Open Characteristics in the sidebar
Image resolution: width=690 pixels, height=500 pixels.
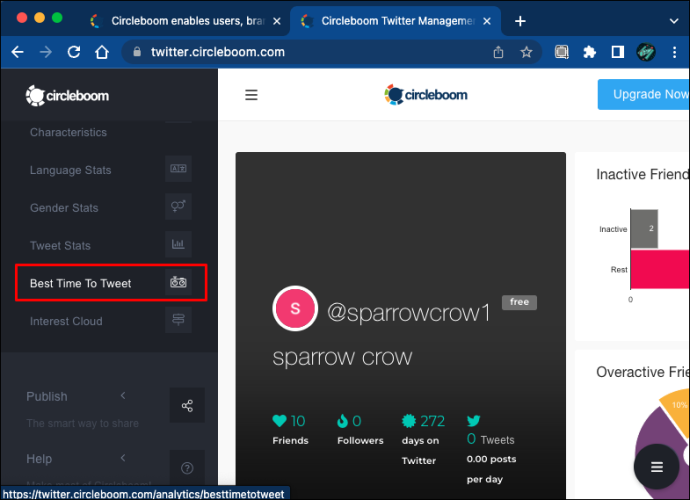[68, 132]
